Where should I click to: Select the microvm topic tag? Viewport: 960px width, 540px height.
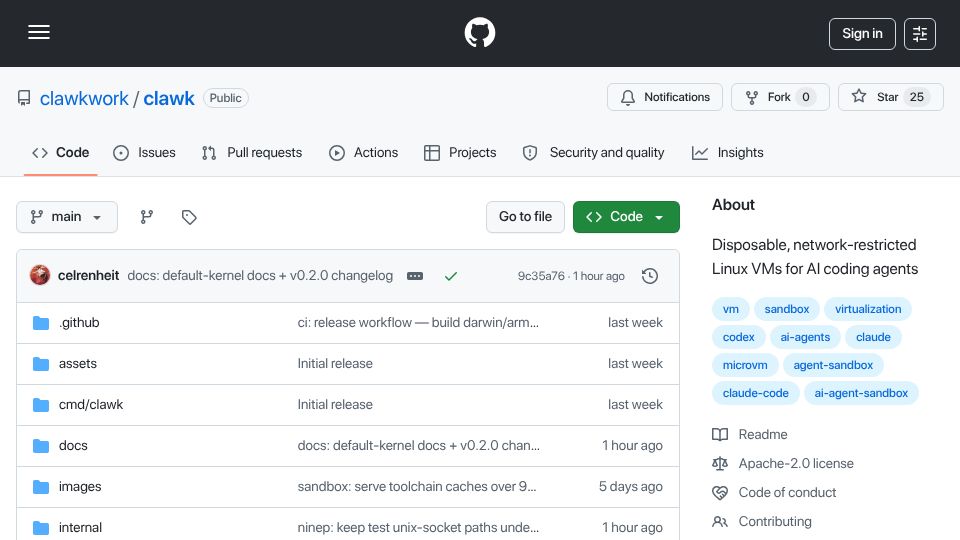click(x=745, y=366)
